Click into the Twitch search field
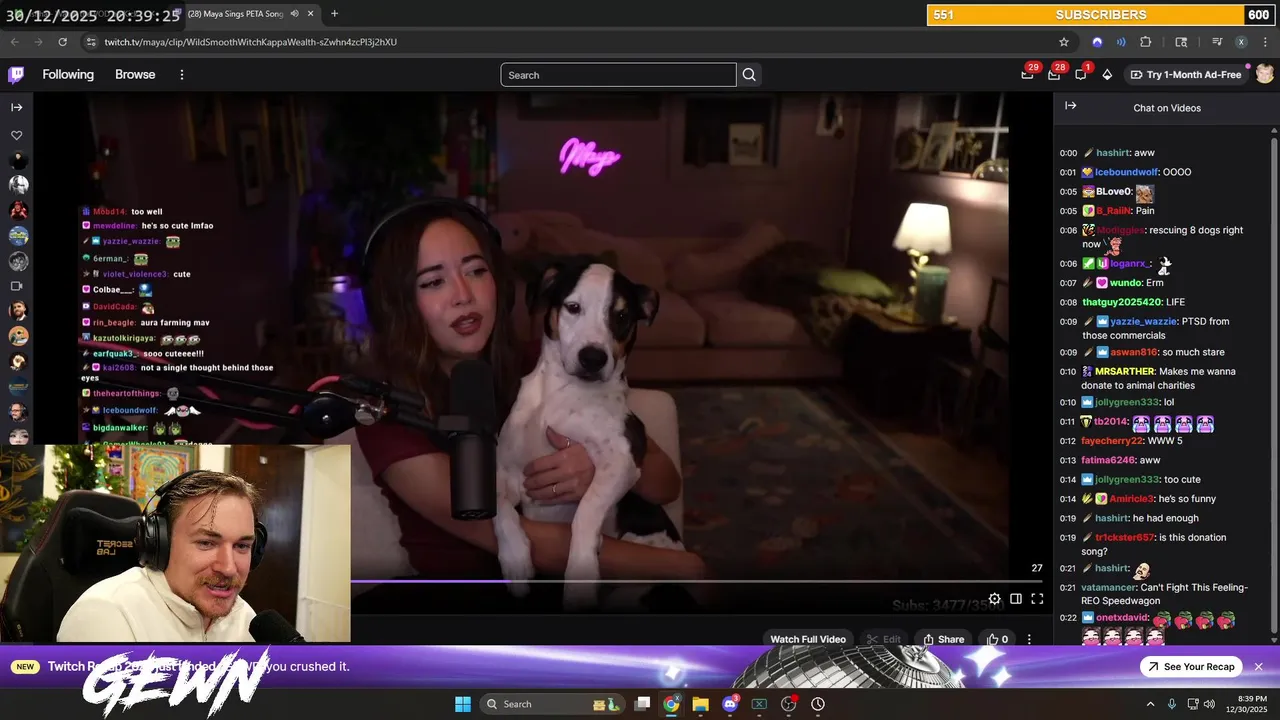Image resolution: width=1280 pixels, height=720 pixels. coord(618,75)
